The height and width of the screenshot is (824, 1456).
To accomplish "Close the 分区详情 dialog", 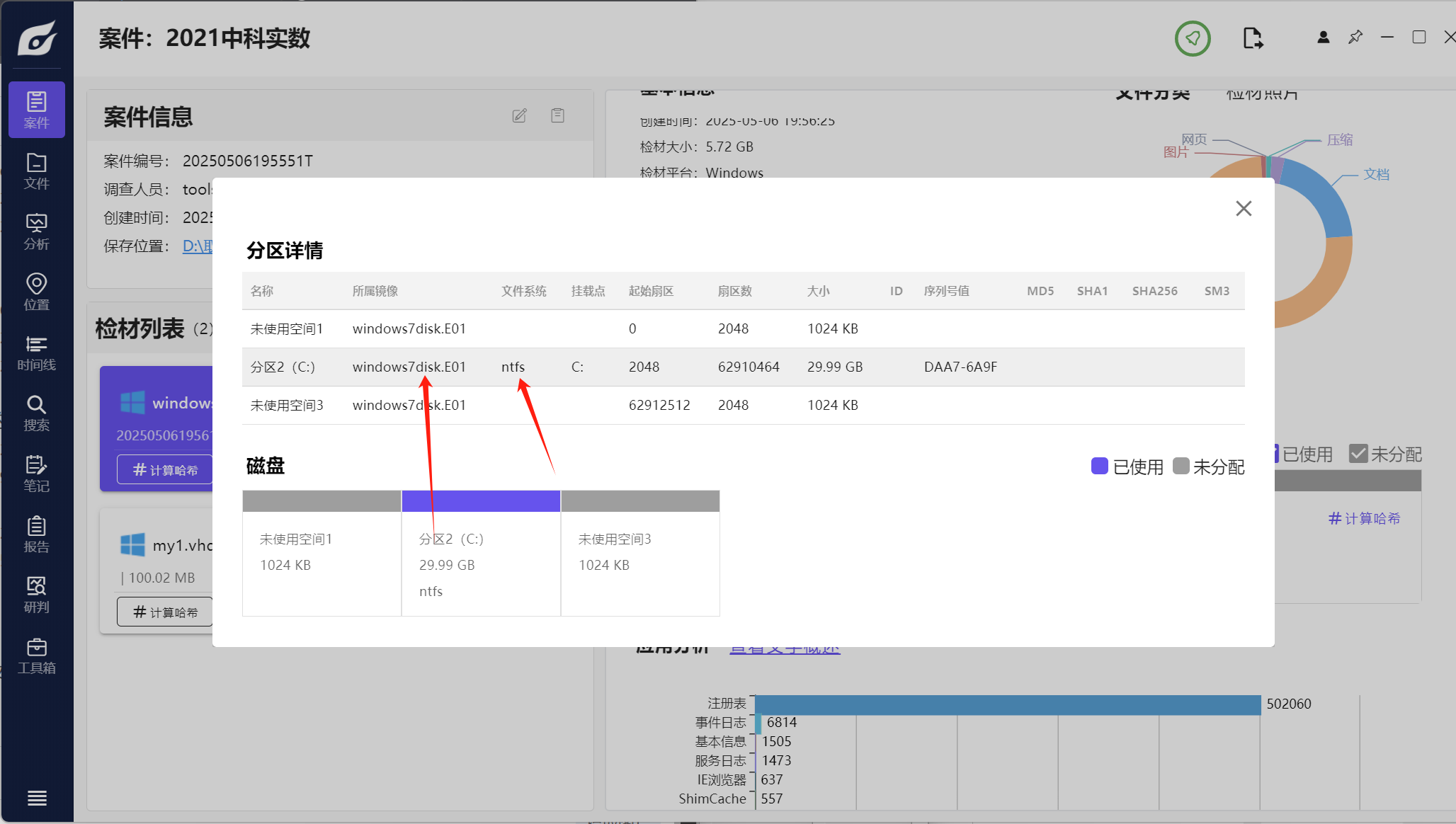I will (x=1244, y=208).
